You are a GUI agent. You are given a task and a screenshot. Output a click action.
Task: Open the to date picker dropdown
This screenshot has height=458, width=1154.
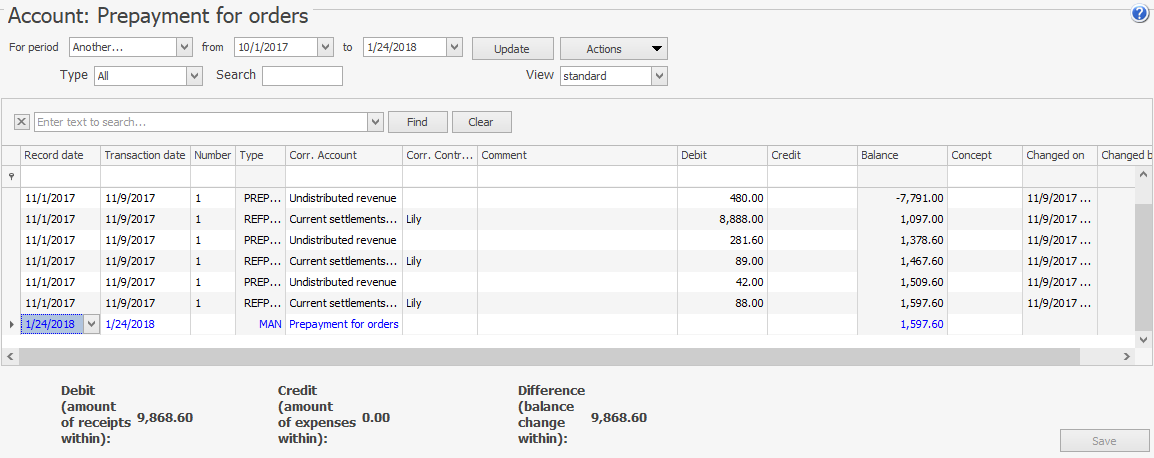pos(455,47)
